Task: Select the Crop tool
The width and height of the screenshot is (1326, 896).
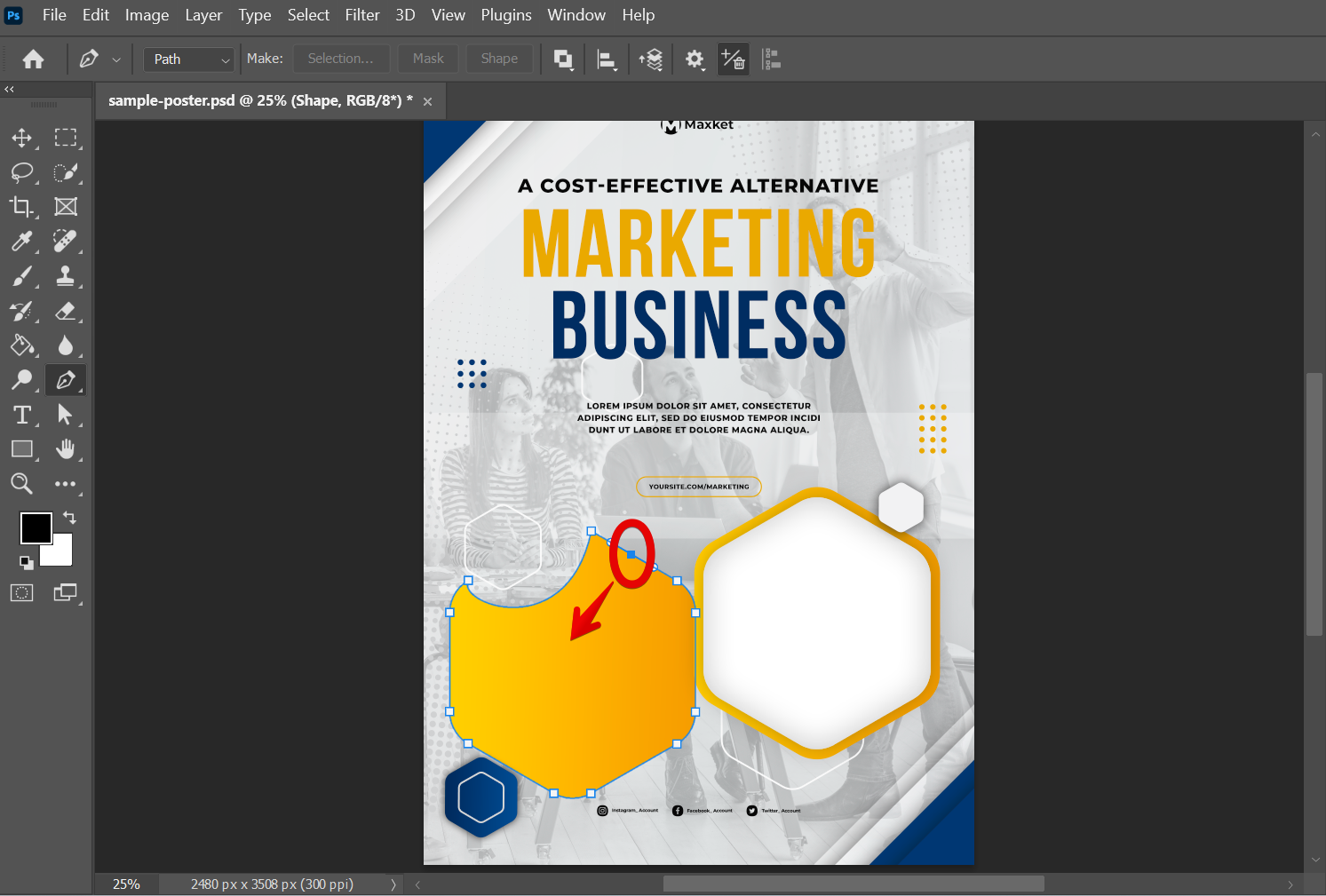Action: (x=21, y=207)
